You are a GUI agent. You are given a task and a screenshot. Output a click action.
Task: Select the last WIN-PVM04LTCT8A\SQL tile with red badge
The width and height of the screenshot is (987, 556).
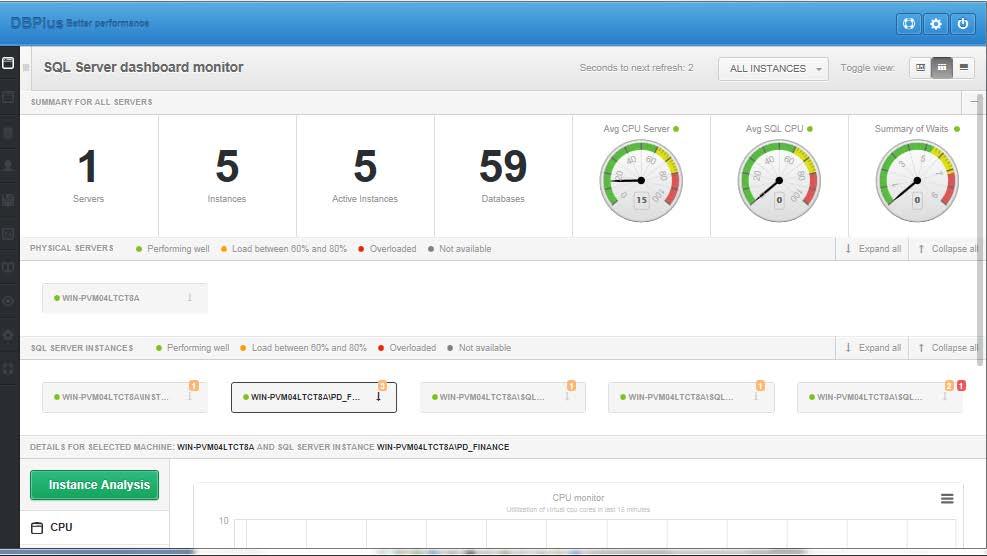879,397
